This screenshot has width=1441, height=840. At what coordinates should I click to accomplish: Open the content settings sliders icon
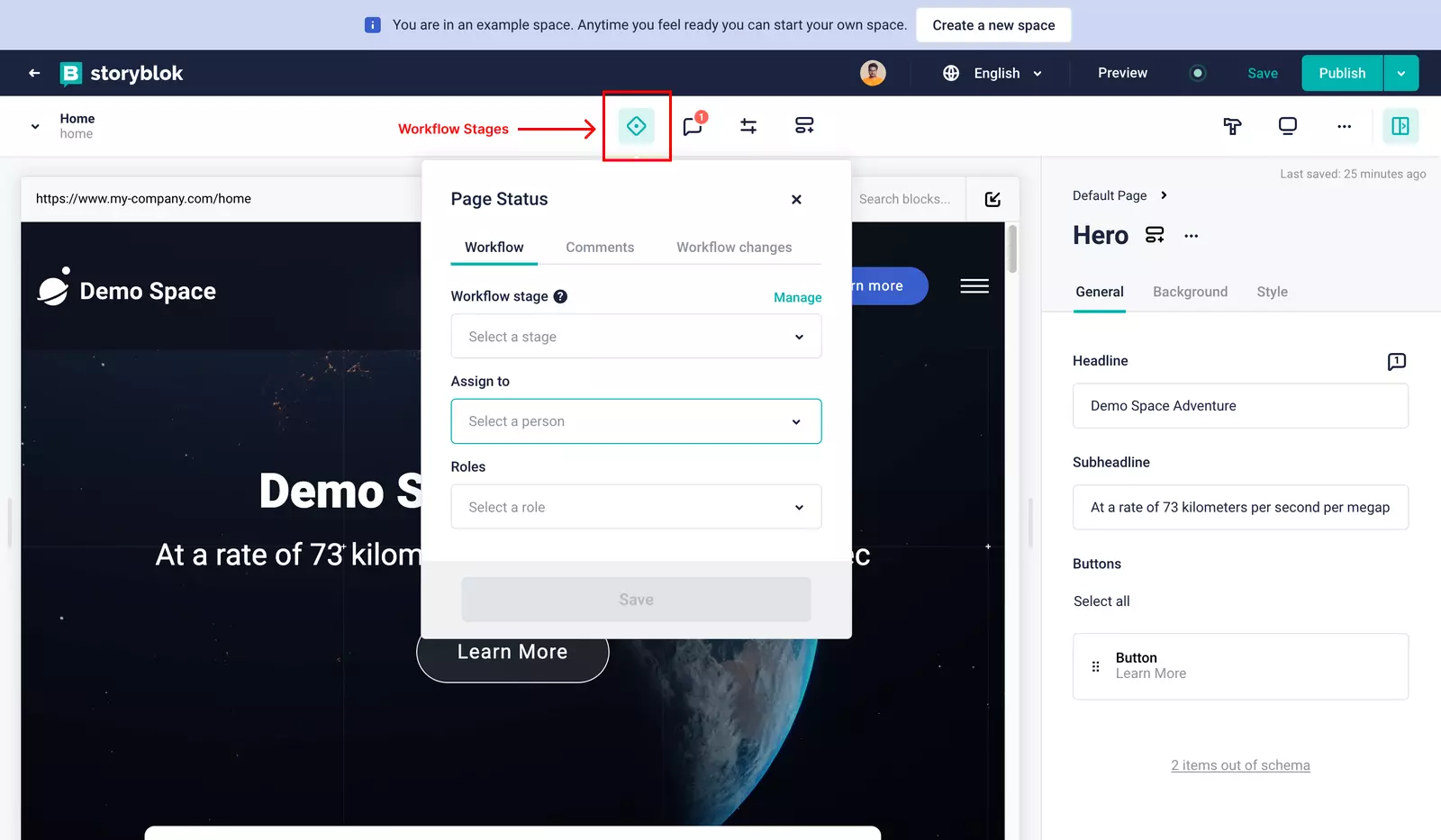click(x=748, y=126)
